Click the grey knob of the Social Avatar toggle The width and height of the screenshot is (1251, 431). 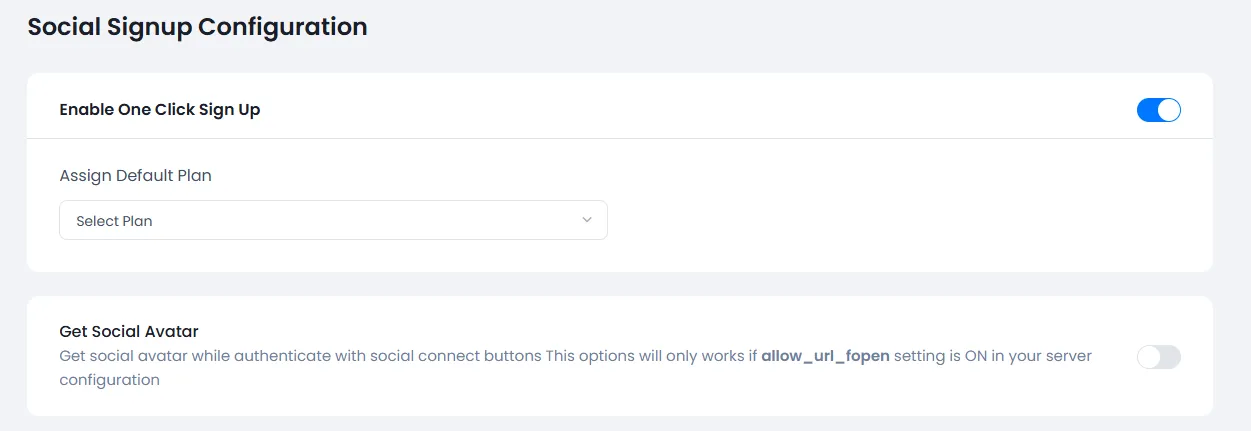pyautogui.click(x=1149, y=357)
